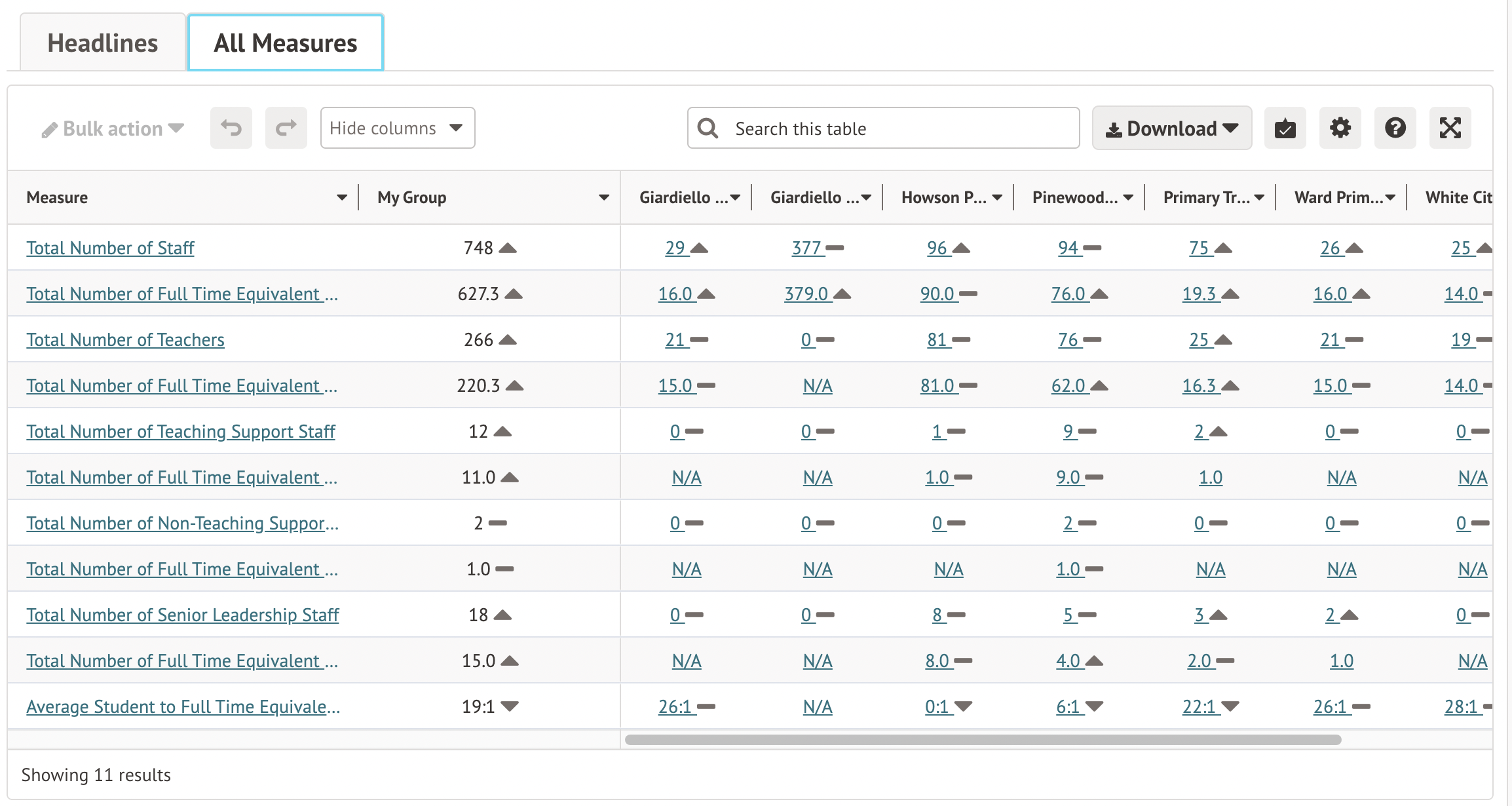Open the My Group column dropdown

pyautogui.click(x=603, y=197)
